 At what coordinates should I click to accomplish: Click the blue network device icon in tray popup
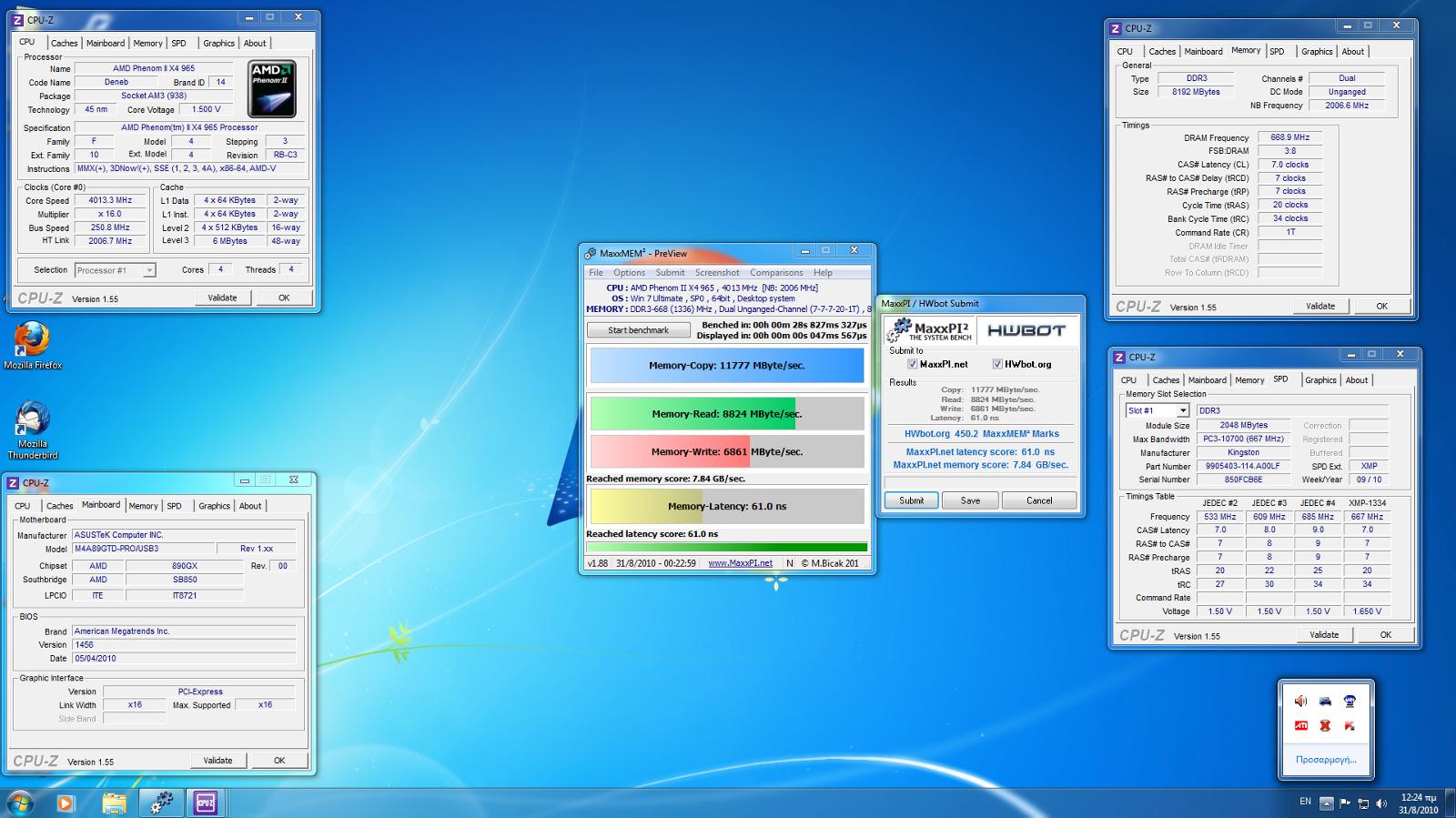(1350, 701)
